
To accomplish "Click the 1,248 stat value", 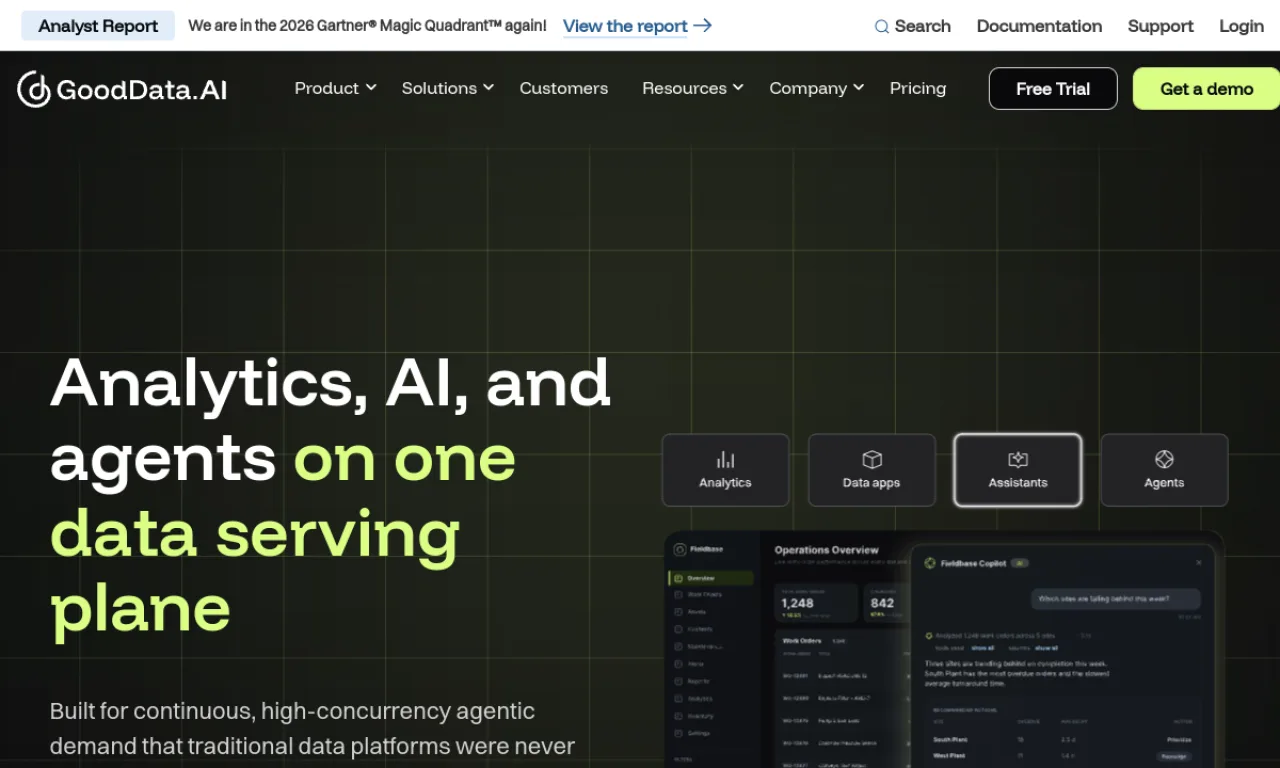I will click(x=797, y=603).
